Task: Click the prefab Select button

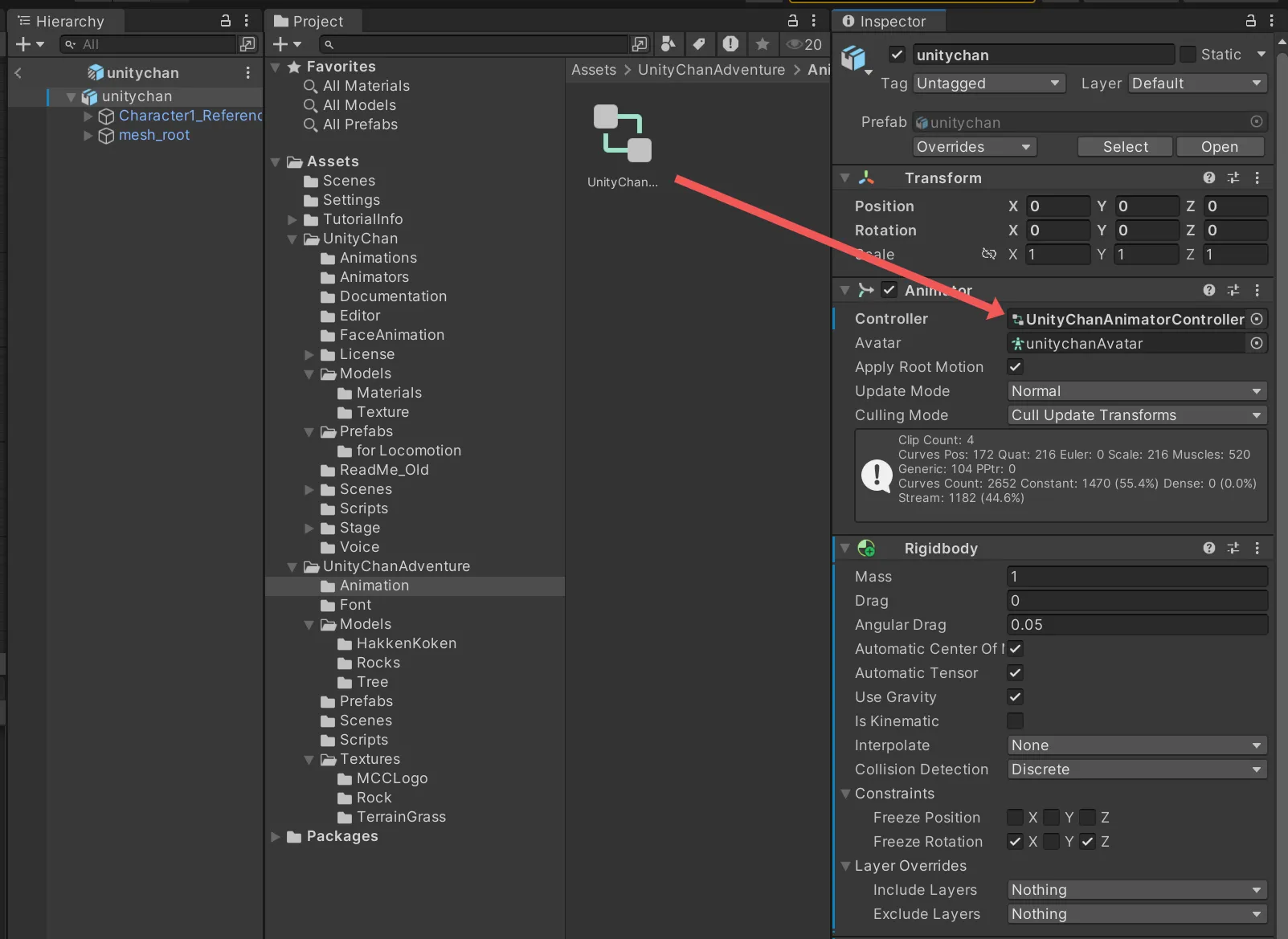Action: coord(1125,147)
